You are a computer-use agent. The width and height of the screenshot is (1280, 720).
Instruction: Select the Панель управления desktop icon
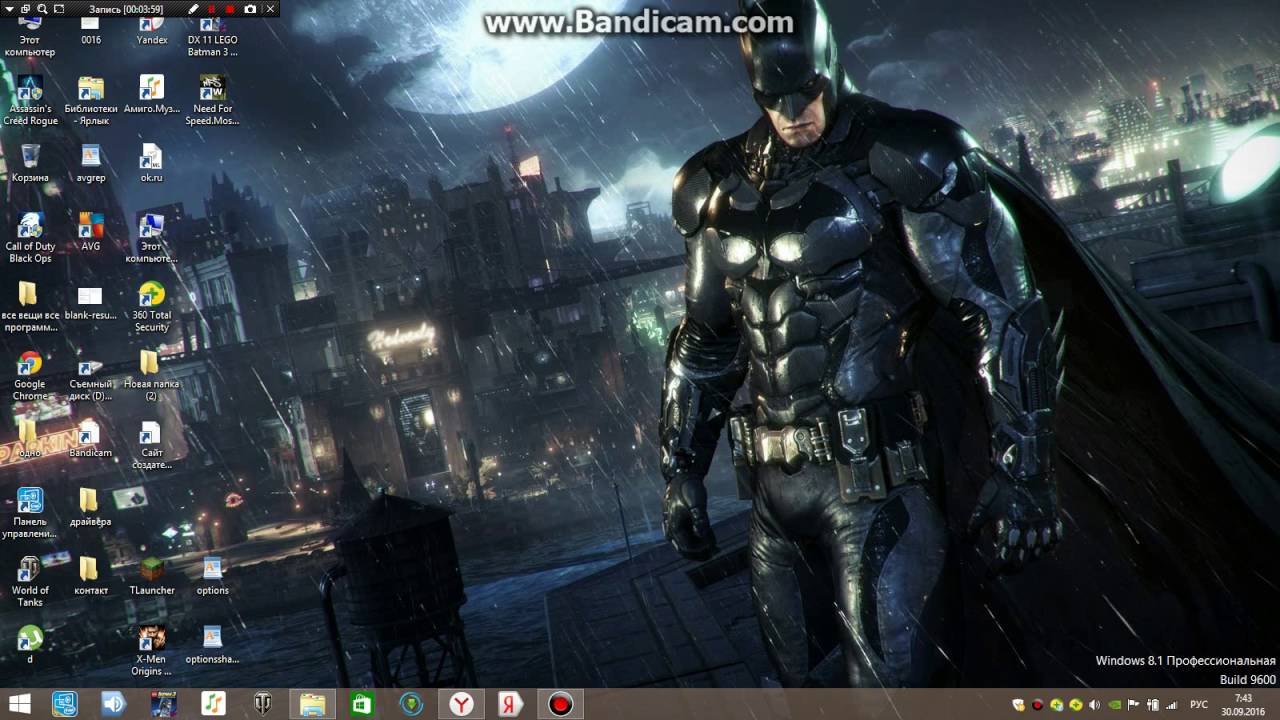pos(30,513)
